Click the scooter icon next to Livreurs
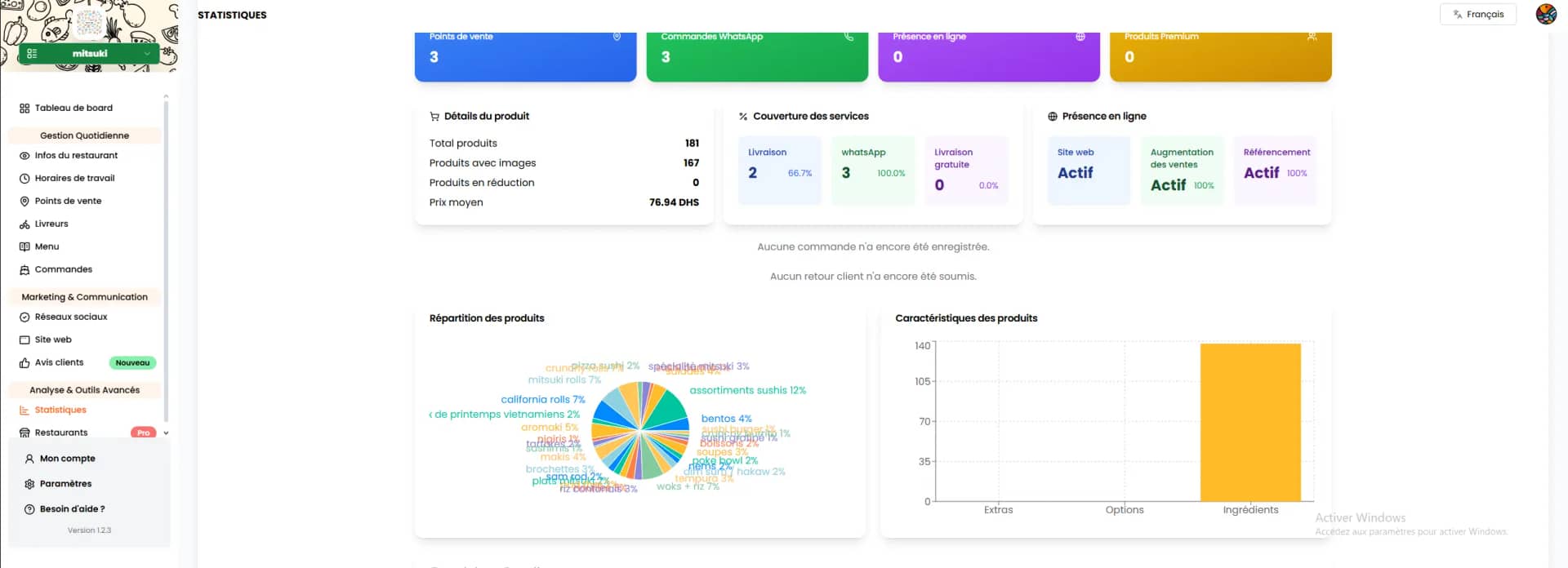Image resolution: width=1568 pixels, height=568 pixels. tap(24, 224)
